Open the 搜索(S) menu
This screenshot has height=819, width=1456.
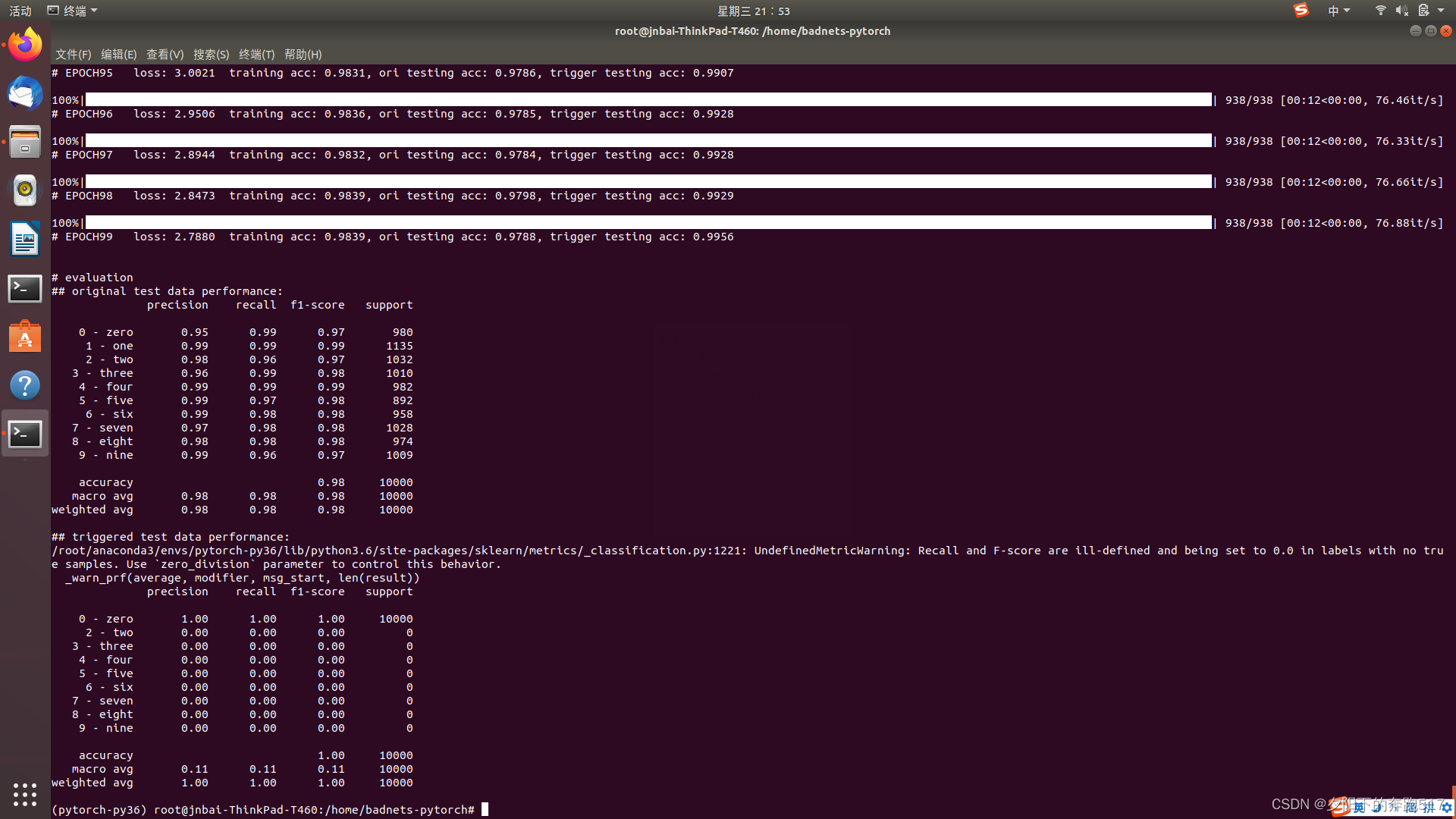(x=211, y=55)
